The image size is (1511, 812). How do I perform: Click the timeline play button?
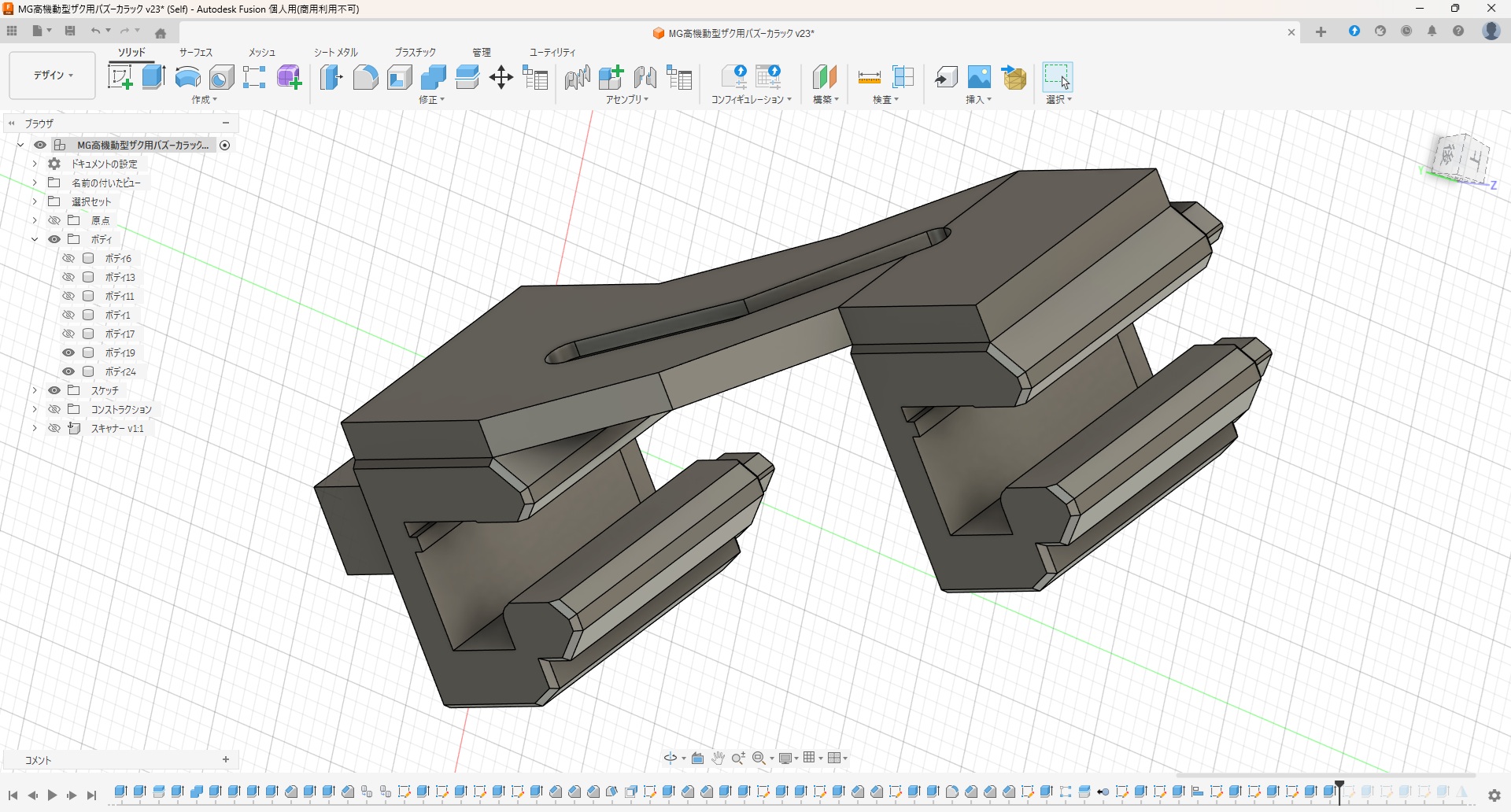pyautogui.click(x=52, y=795)
